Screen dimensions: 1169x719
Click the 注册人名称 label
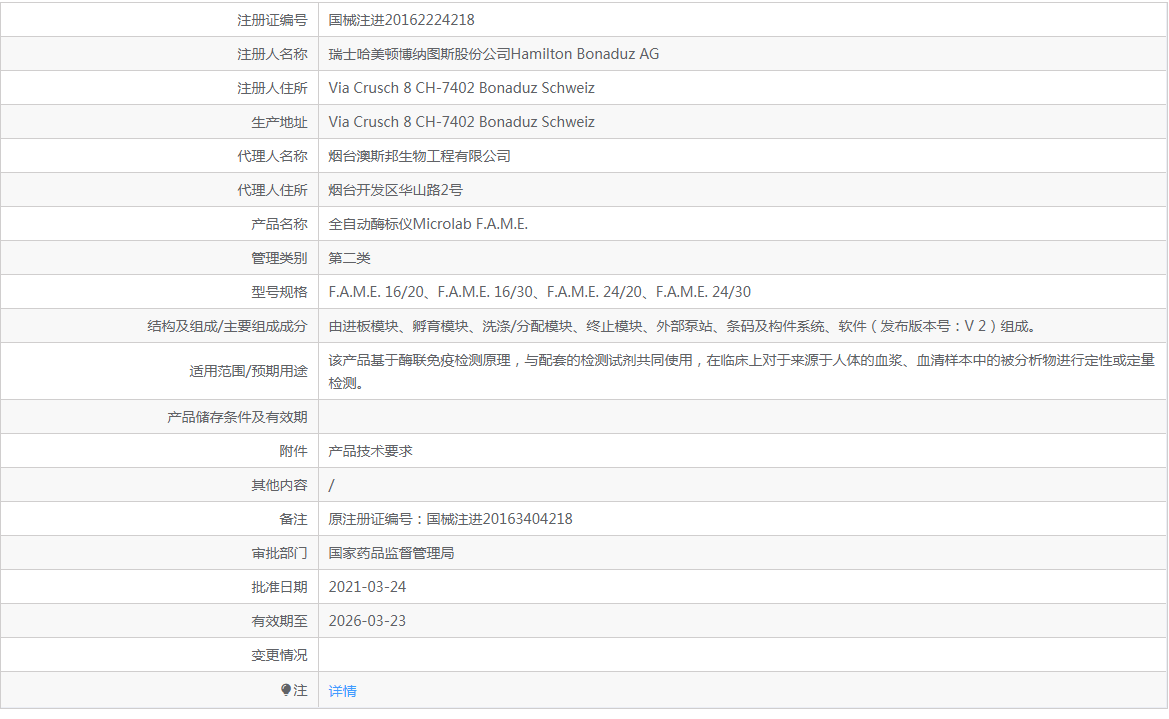pyautogui.click(x=272, y=54)
